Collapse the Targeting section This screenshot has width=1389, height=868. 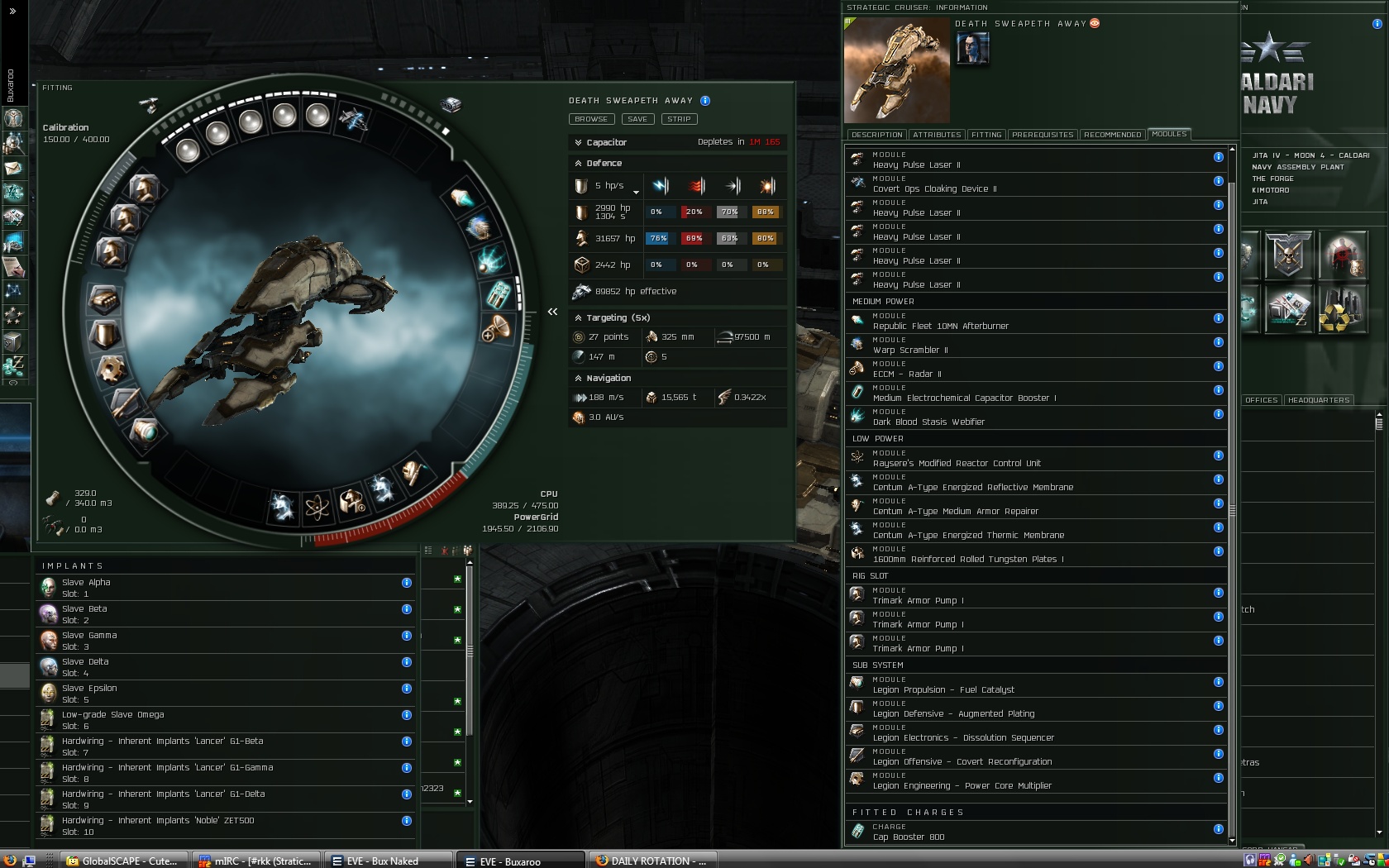pos(578,317)
